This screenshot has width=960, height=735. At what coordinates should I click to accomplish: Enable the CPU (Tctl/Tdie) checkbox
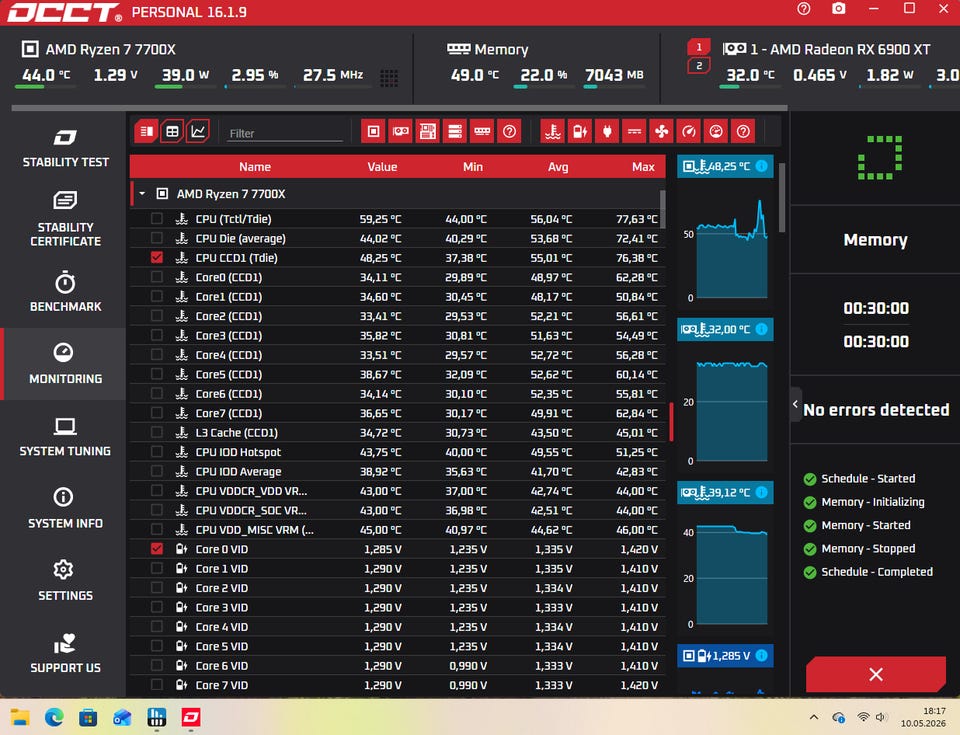pyautogui.click(x=157, y=219)
